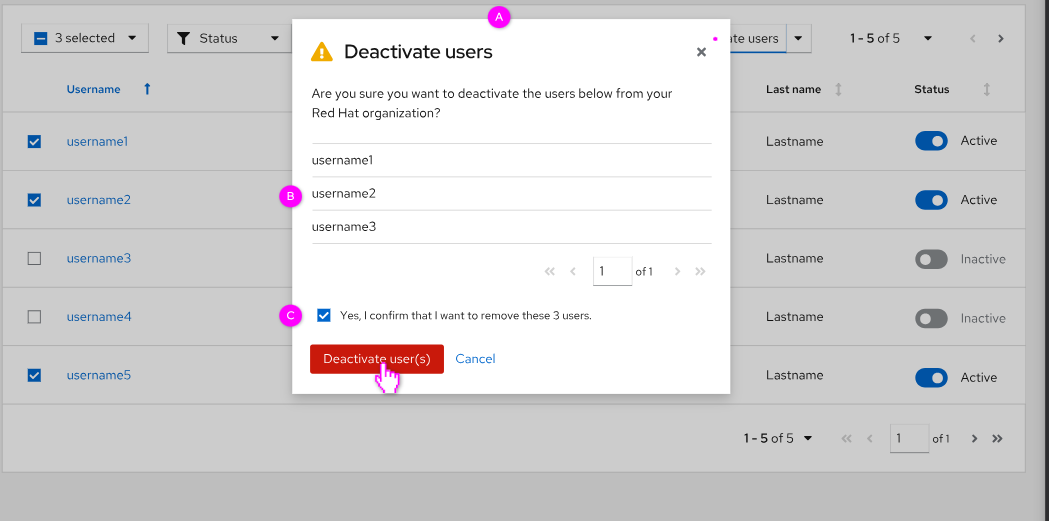The height and width of the screenshot is (521, 1049).
Task: Go to first page in bottom pagination
Action: (846, 439)
